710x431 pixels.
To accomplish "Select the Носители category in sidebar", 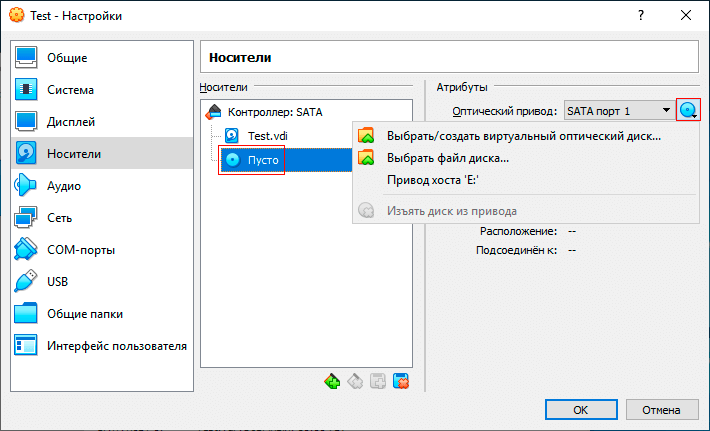I will pos(102,153).
